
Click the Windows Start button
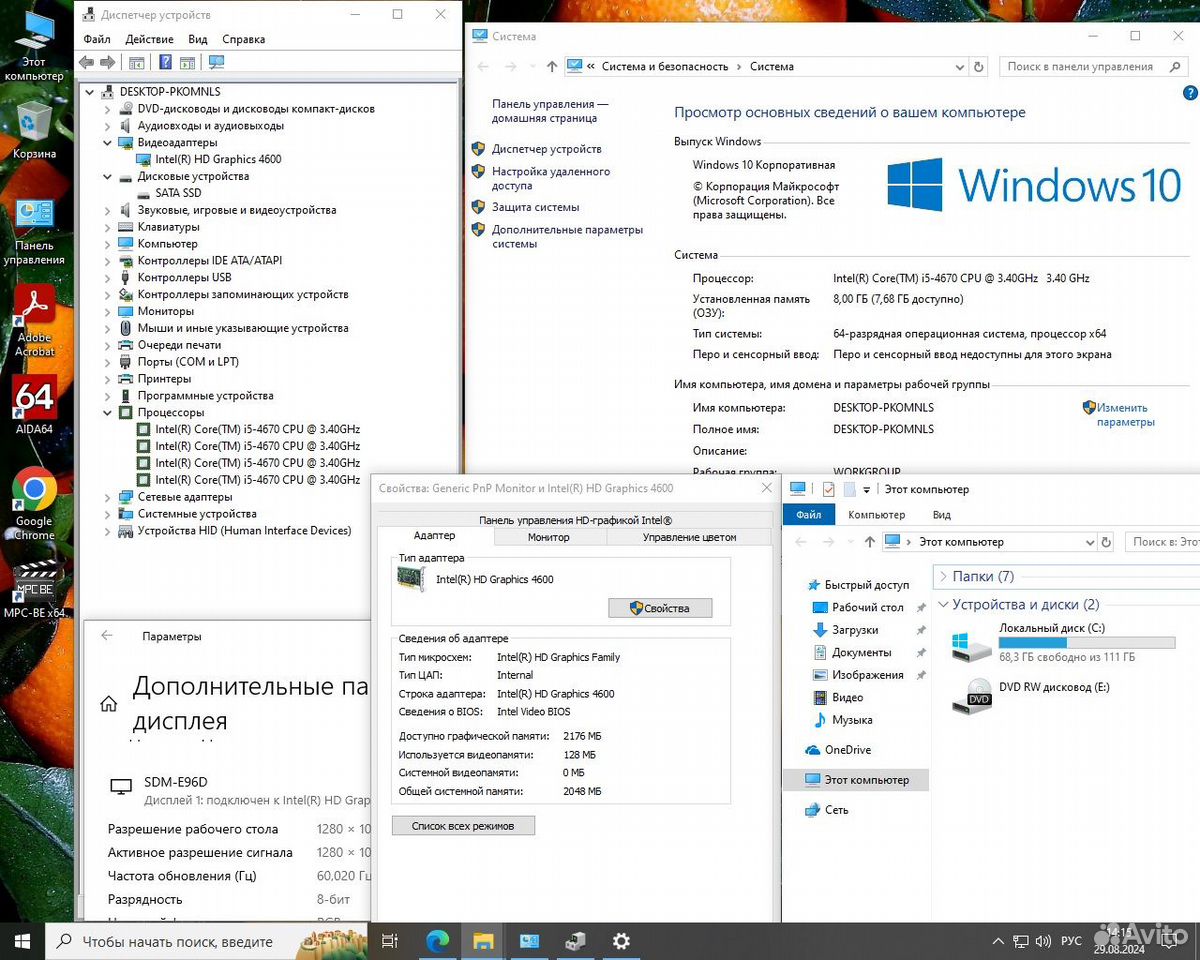coord(23,941)
